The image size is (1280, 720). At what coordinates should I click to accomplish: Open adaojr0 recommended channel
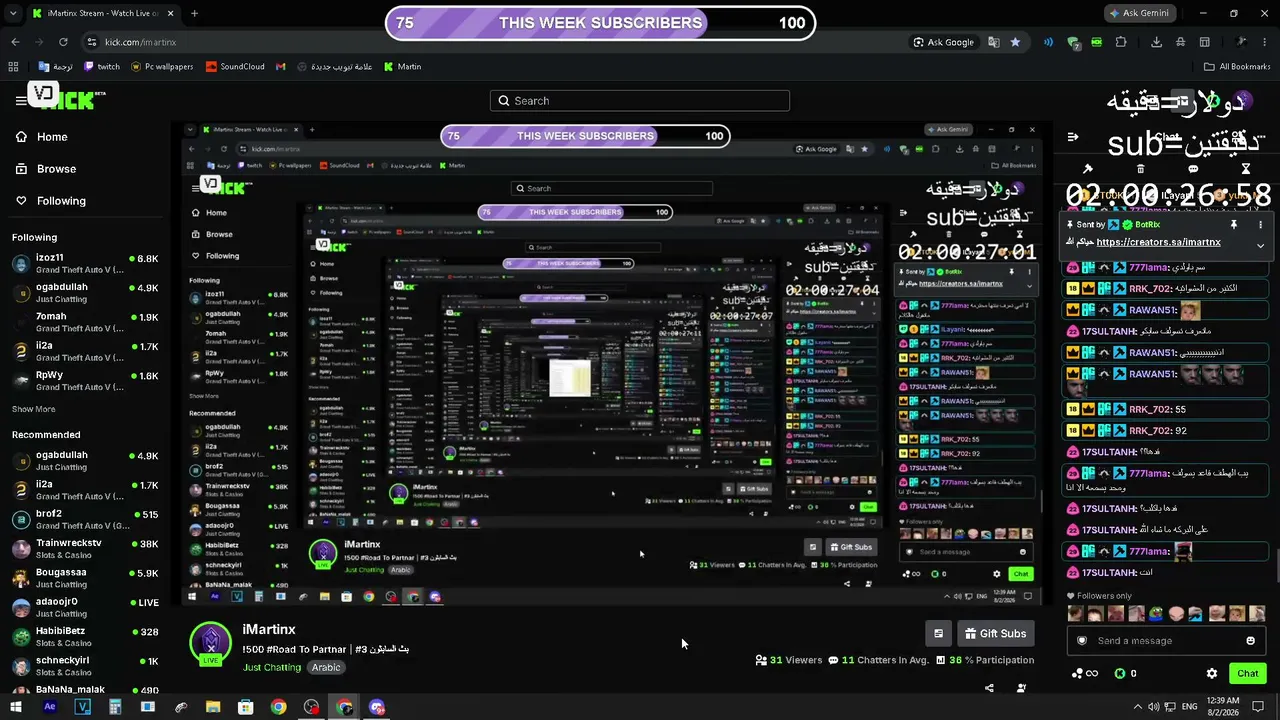[x=85, y=607]
